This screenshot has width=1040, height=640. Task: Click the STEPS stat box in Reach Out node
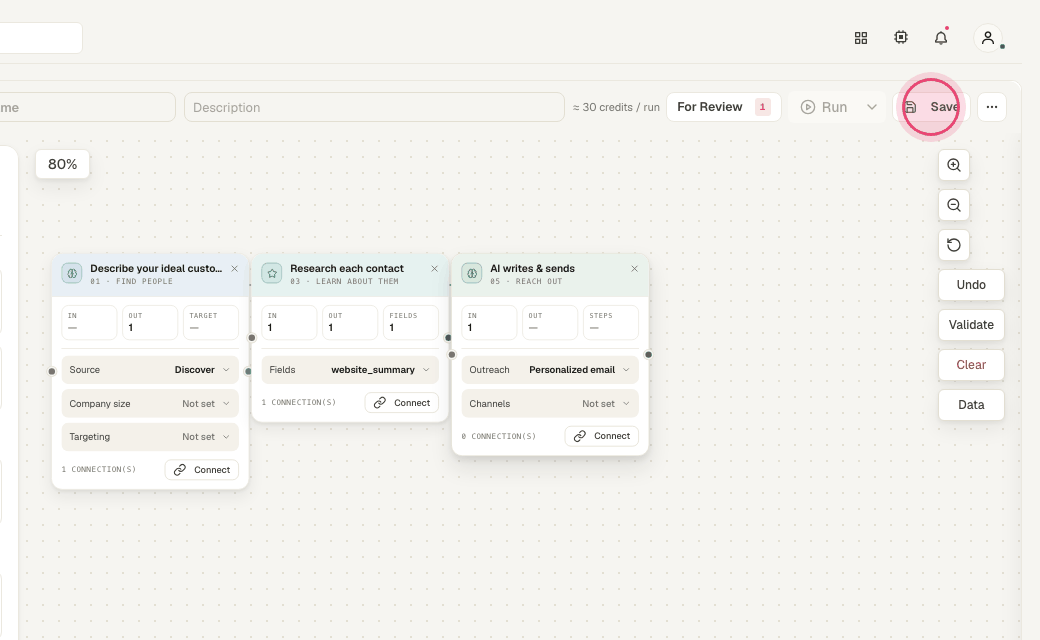pos(611,322)
